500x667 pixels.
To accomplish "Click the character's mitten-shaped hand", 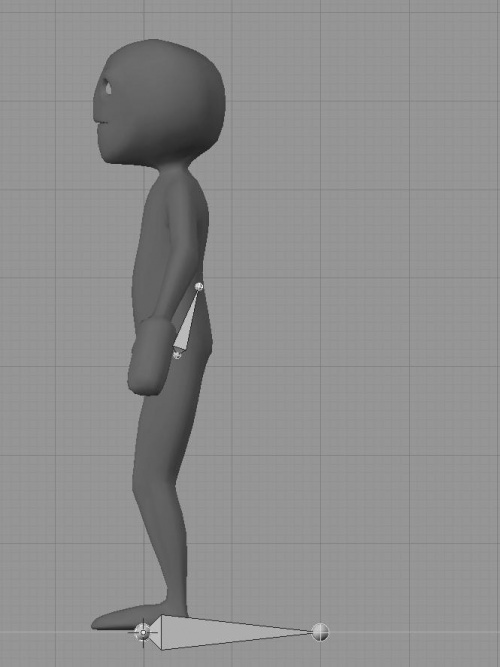I will pyautogui.click(x=151, y=356).
